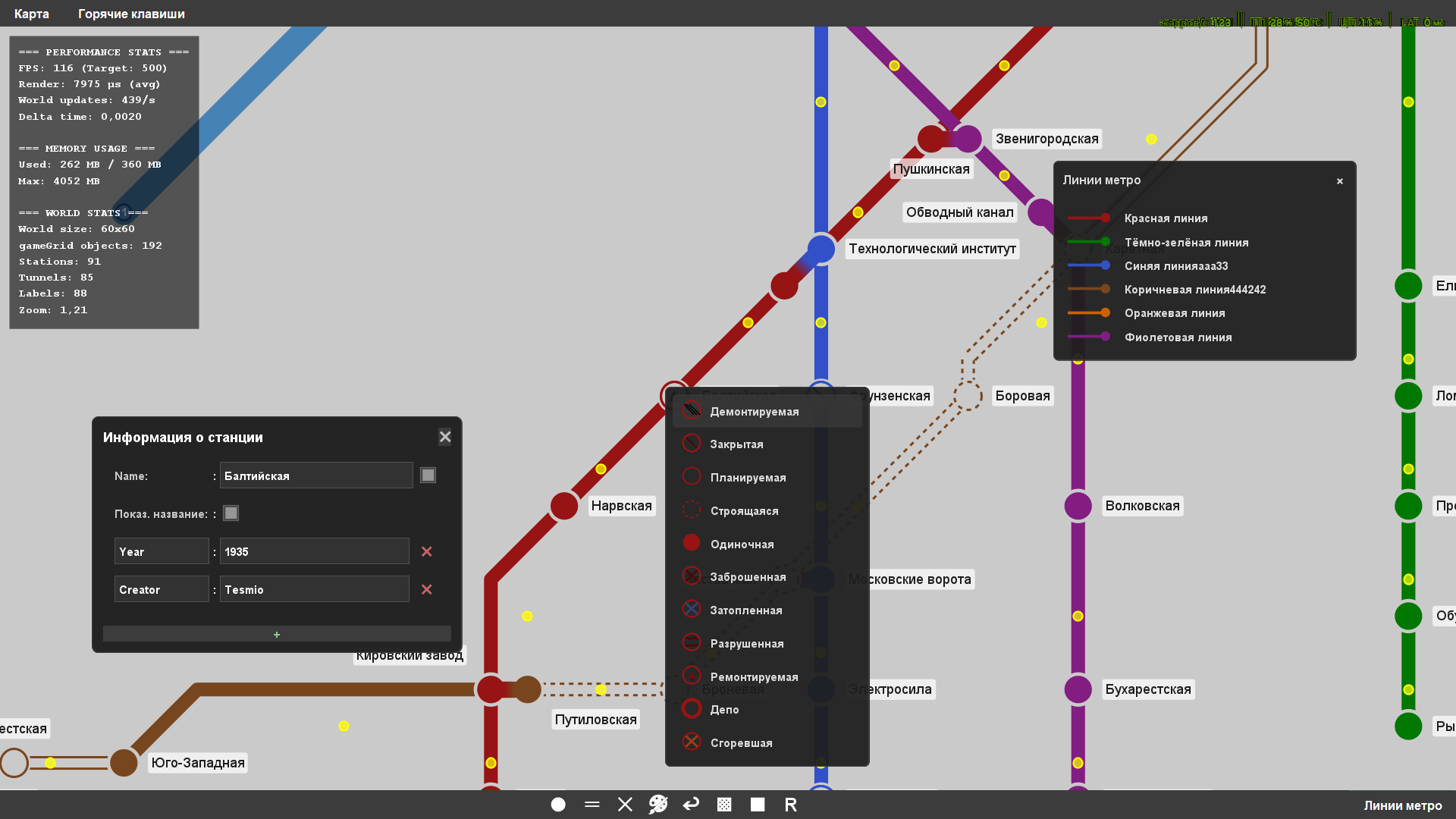Toggle the Показ. название checkbox

click(231, 513)
